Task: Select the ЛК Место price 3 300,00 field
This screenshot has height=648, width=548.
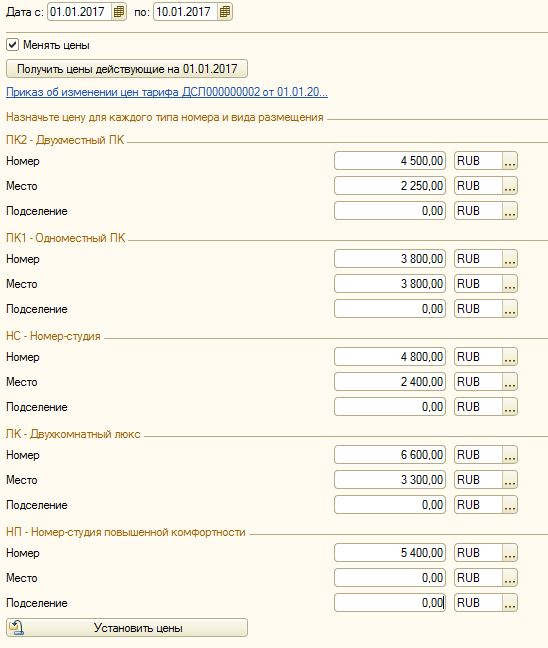Action: point(390,479)
